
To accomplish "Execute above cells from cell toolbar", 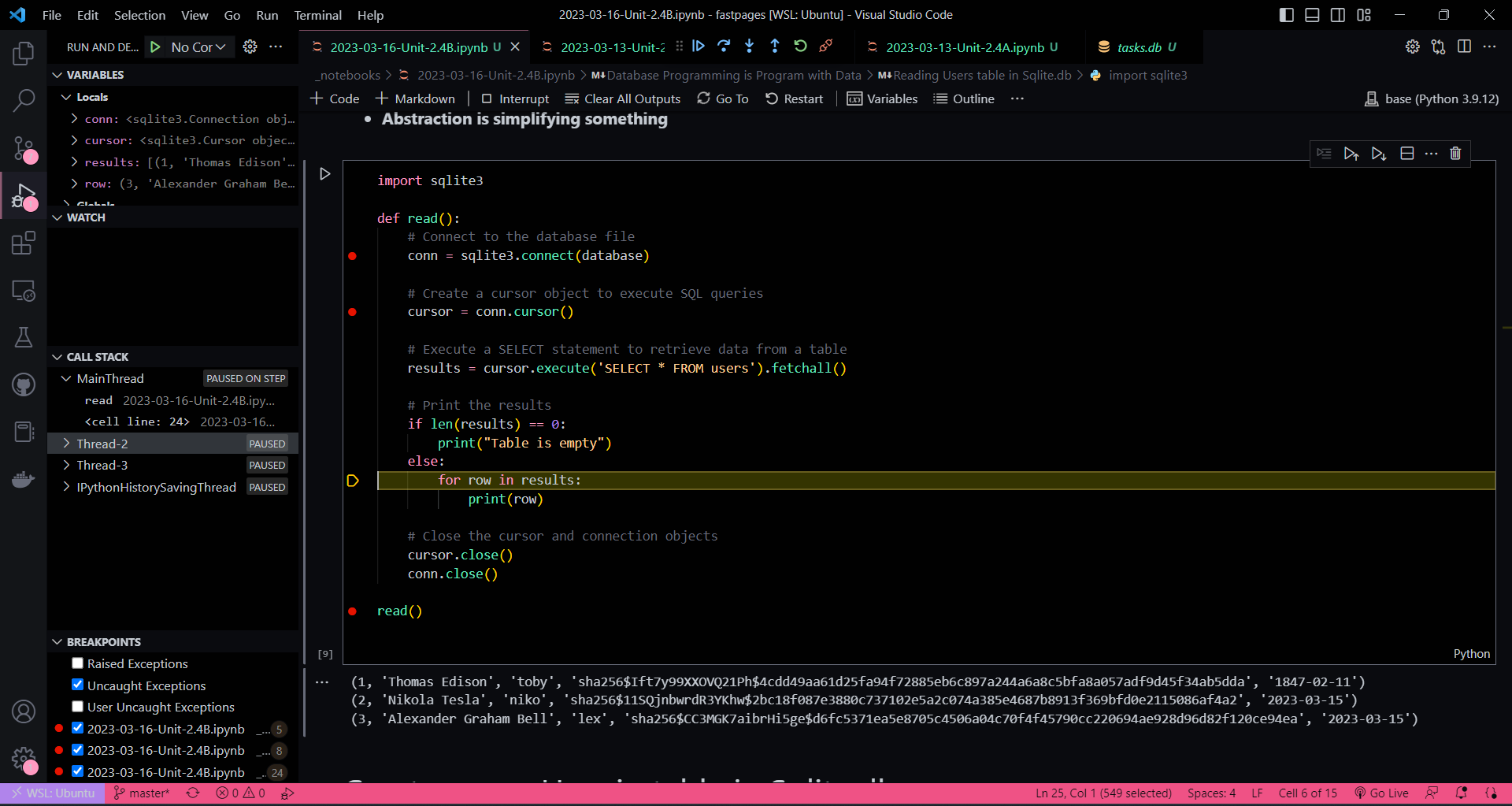I will [1351, 154].
